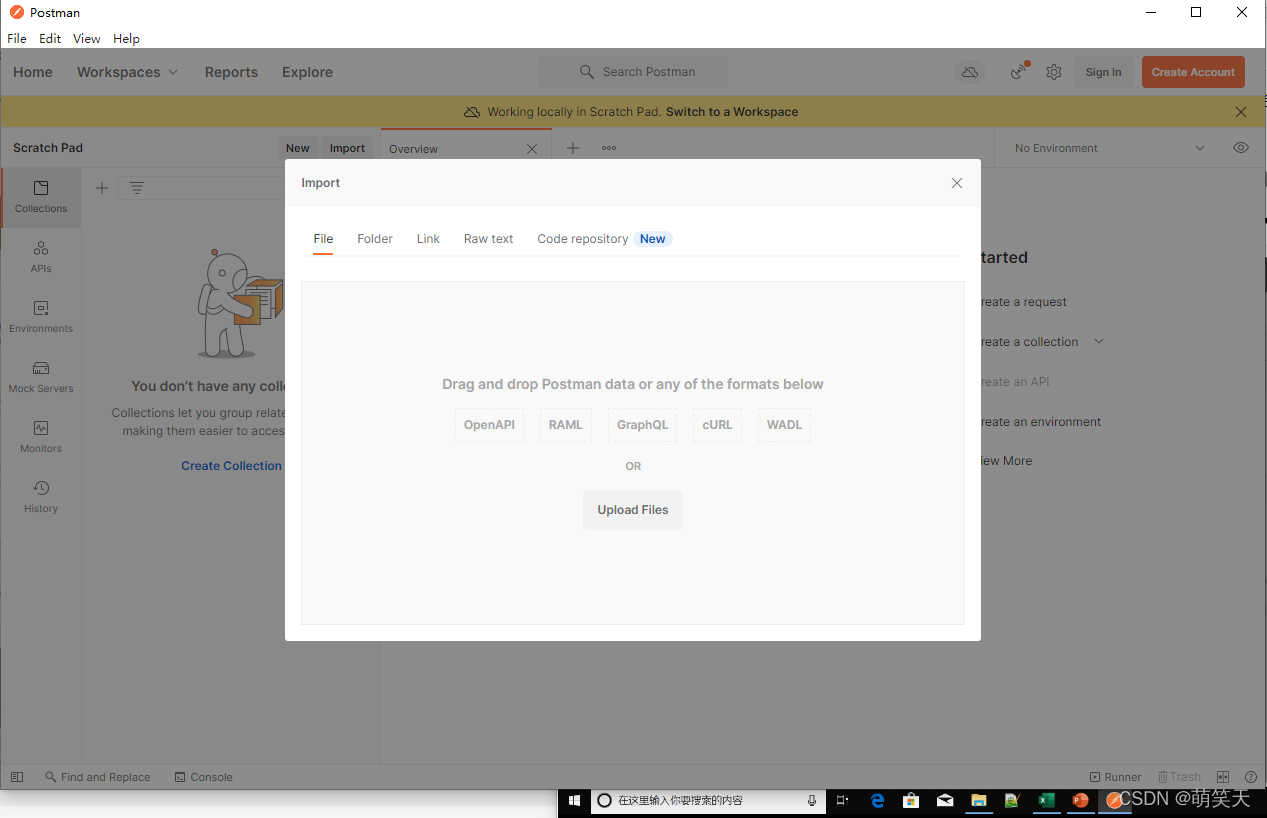Open the Help menu
Viewport: 1267px width, 818px height.
[x=126, y=39]
